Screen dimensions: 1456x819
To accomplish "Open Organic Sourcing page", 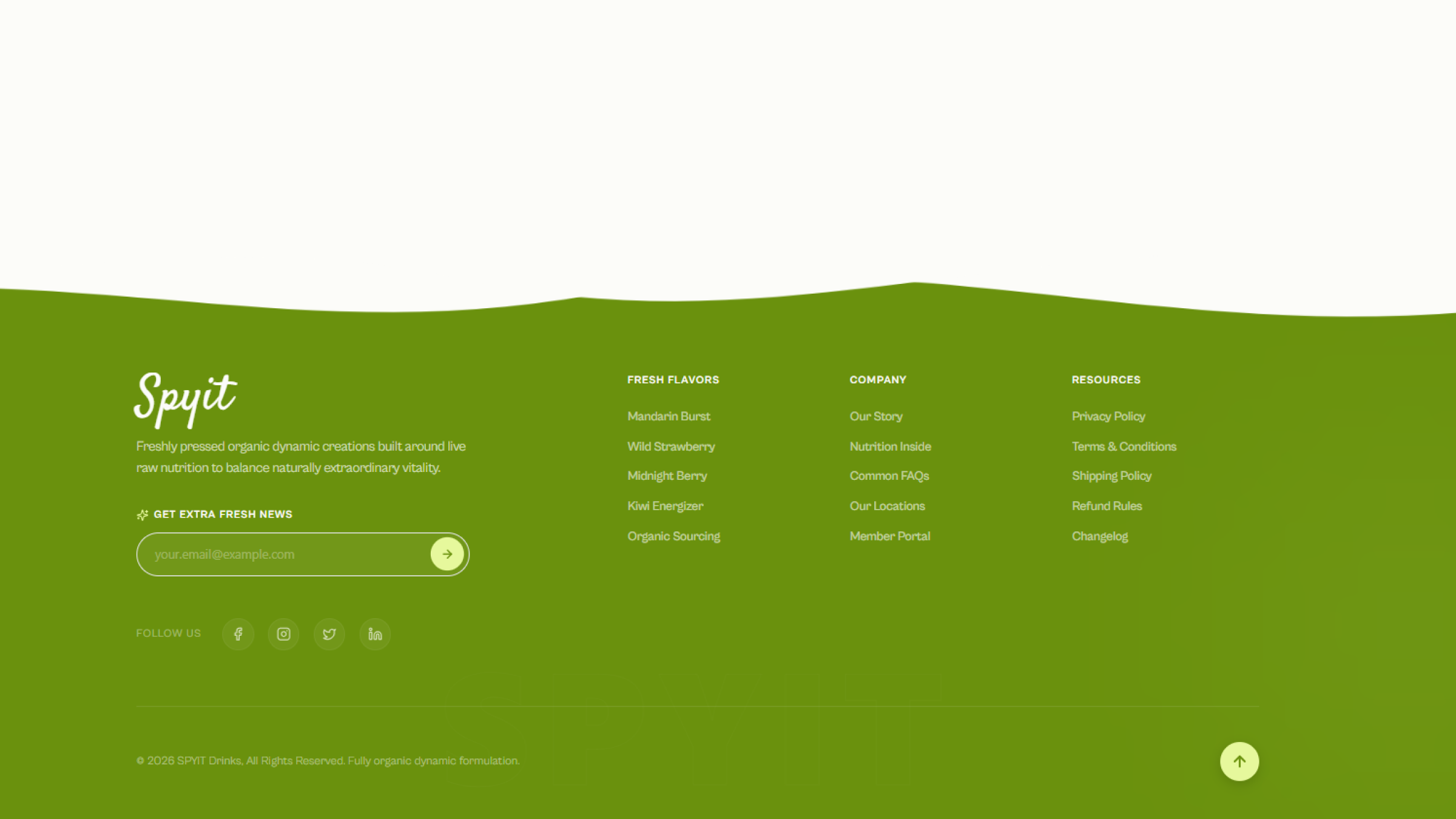I will pyautogui.click(x=673, y=536).
